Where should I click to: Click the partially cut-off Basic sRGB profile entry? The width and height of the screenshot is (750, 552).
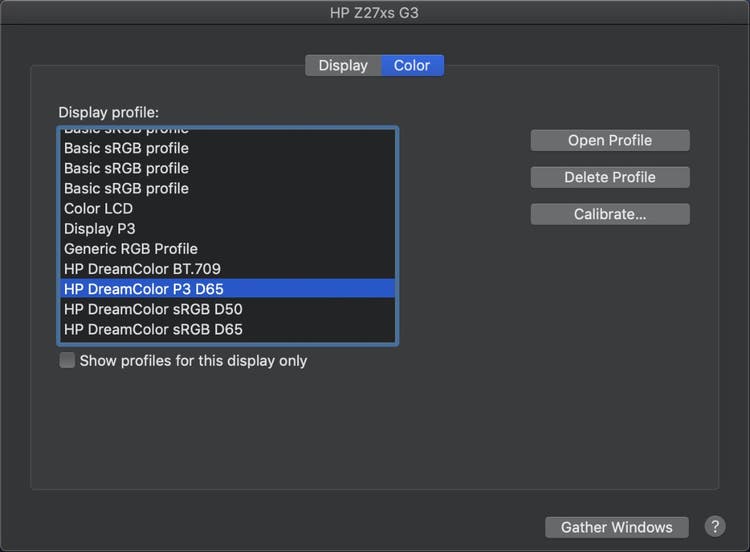(126, 131)
